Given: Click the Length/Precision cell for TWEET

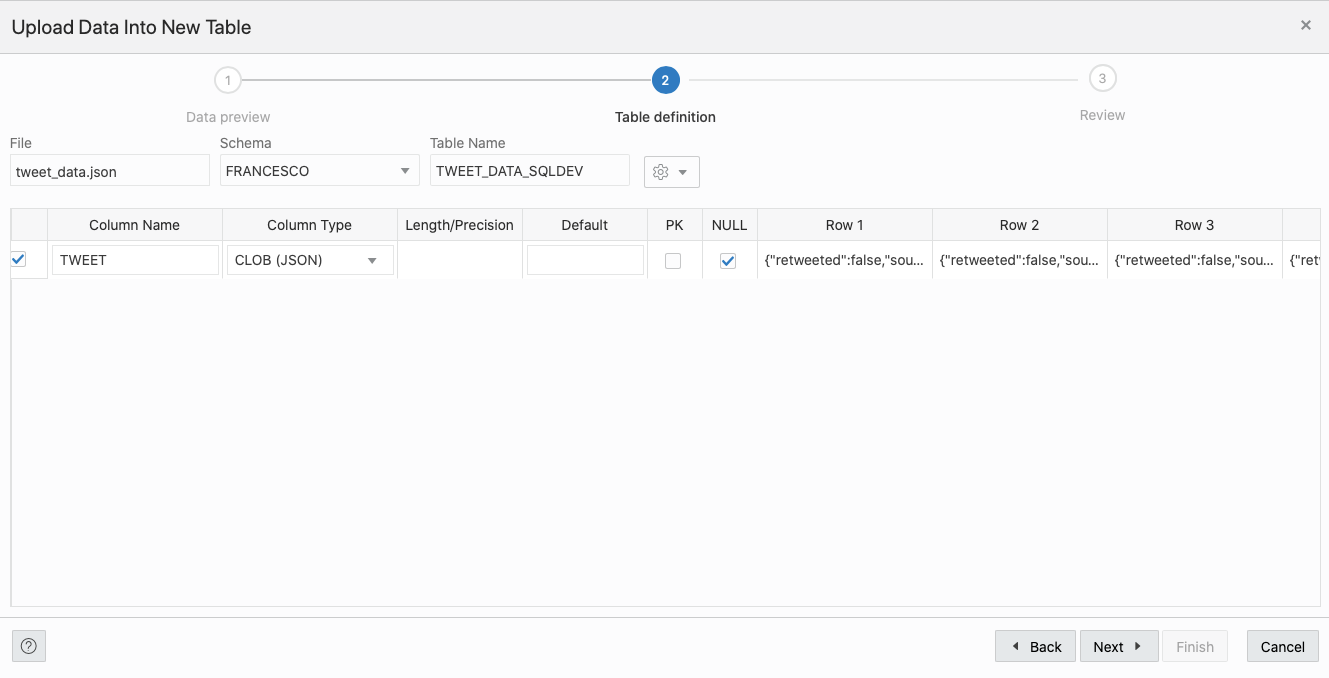Looking at the screenshot, I should click(x=460, y=260).
